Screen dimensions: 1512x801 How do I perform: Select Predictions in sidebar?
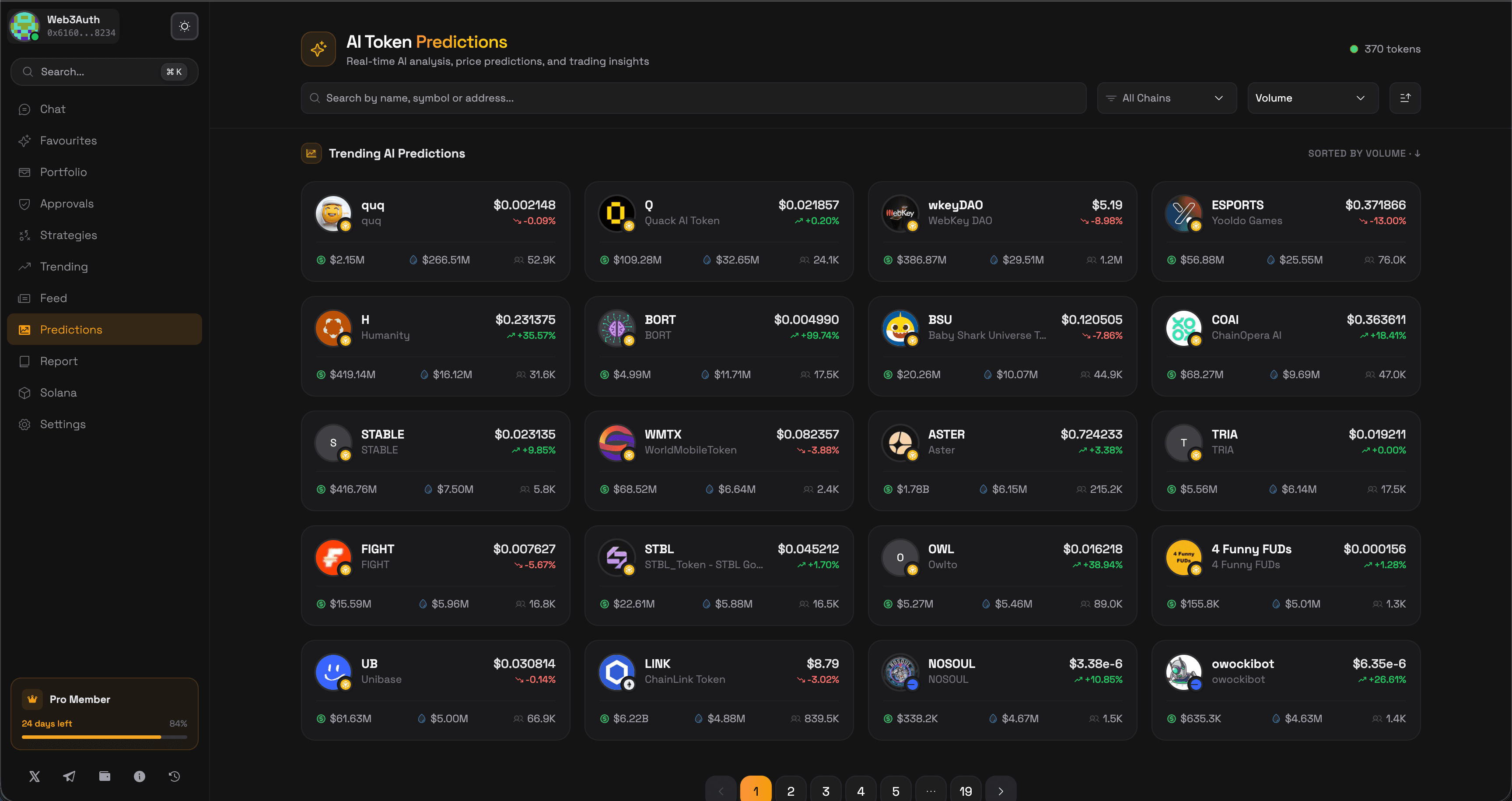105,330
